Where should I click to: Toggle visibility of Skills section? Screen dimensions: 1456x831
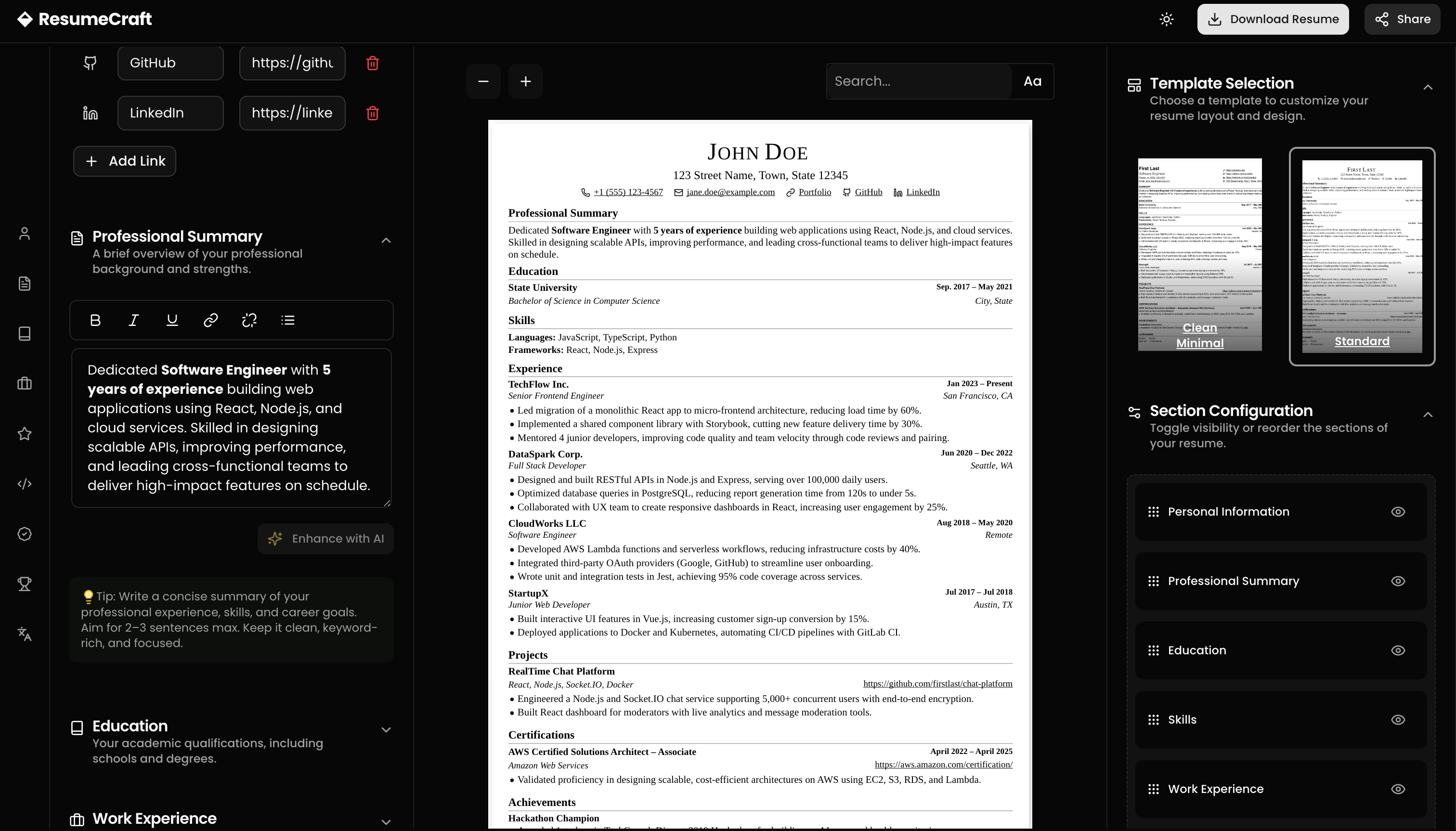1398,720
